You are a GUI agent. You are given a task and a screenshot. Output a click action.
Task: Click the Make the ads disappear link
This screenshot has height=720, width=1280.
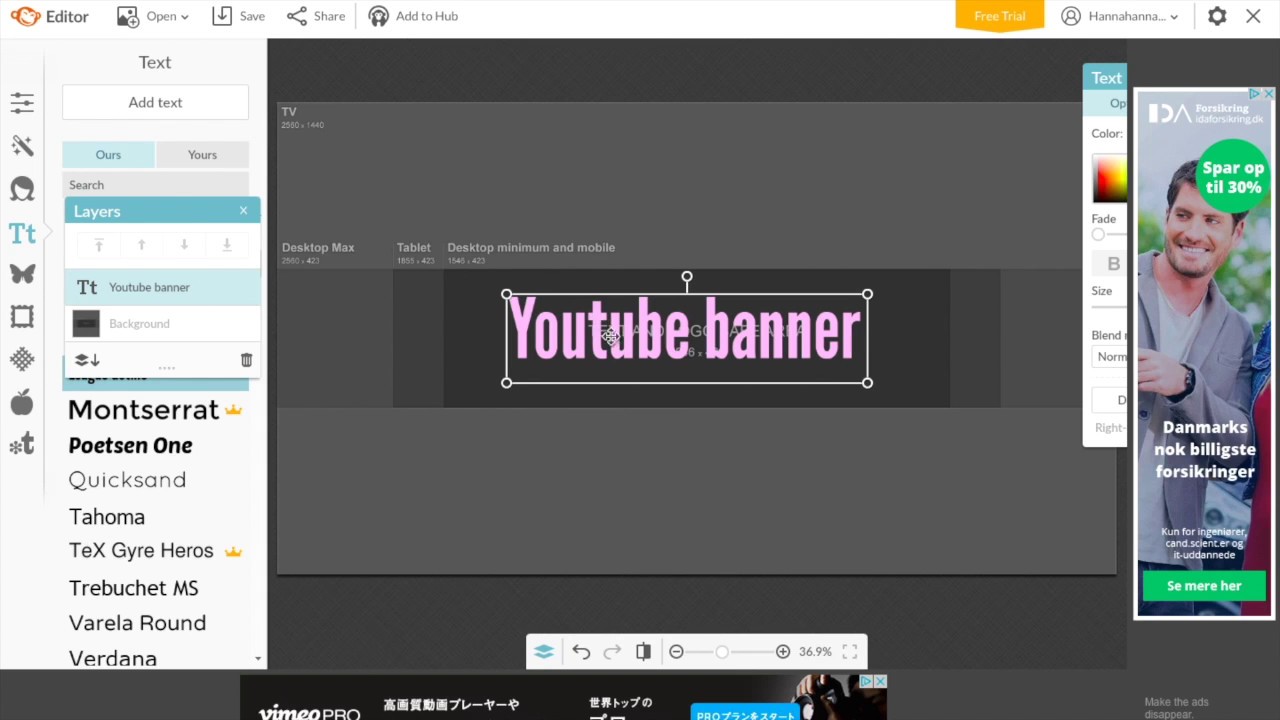click(x=1176, y=708)
